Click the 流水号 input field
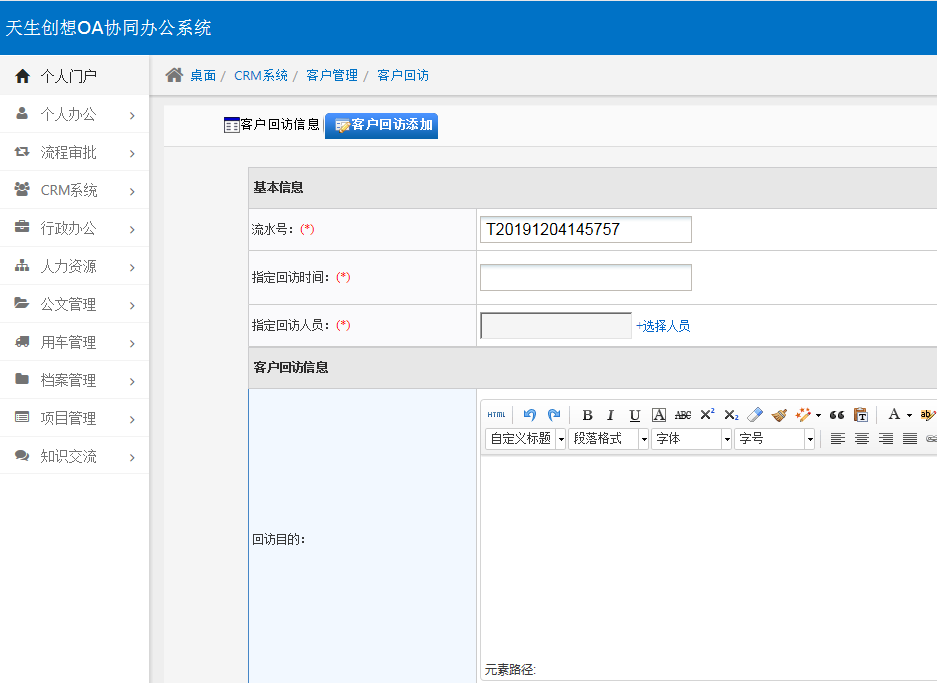Image resolution: width=937 pixels, height=683 pixels. point(586,229)
